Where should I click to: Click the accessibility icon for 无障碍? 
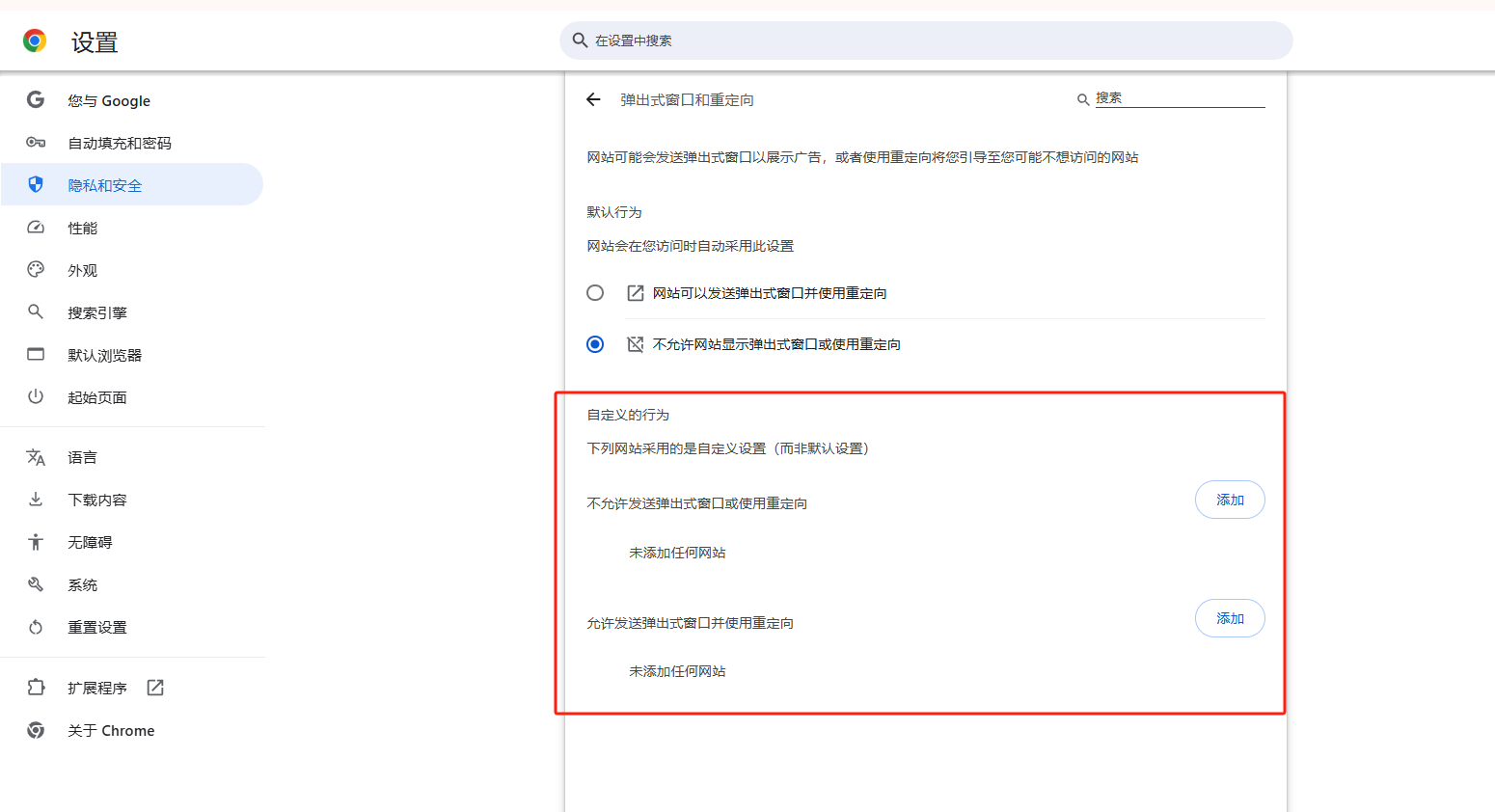[x=36, y=542]
